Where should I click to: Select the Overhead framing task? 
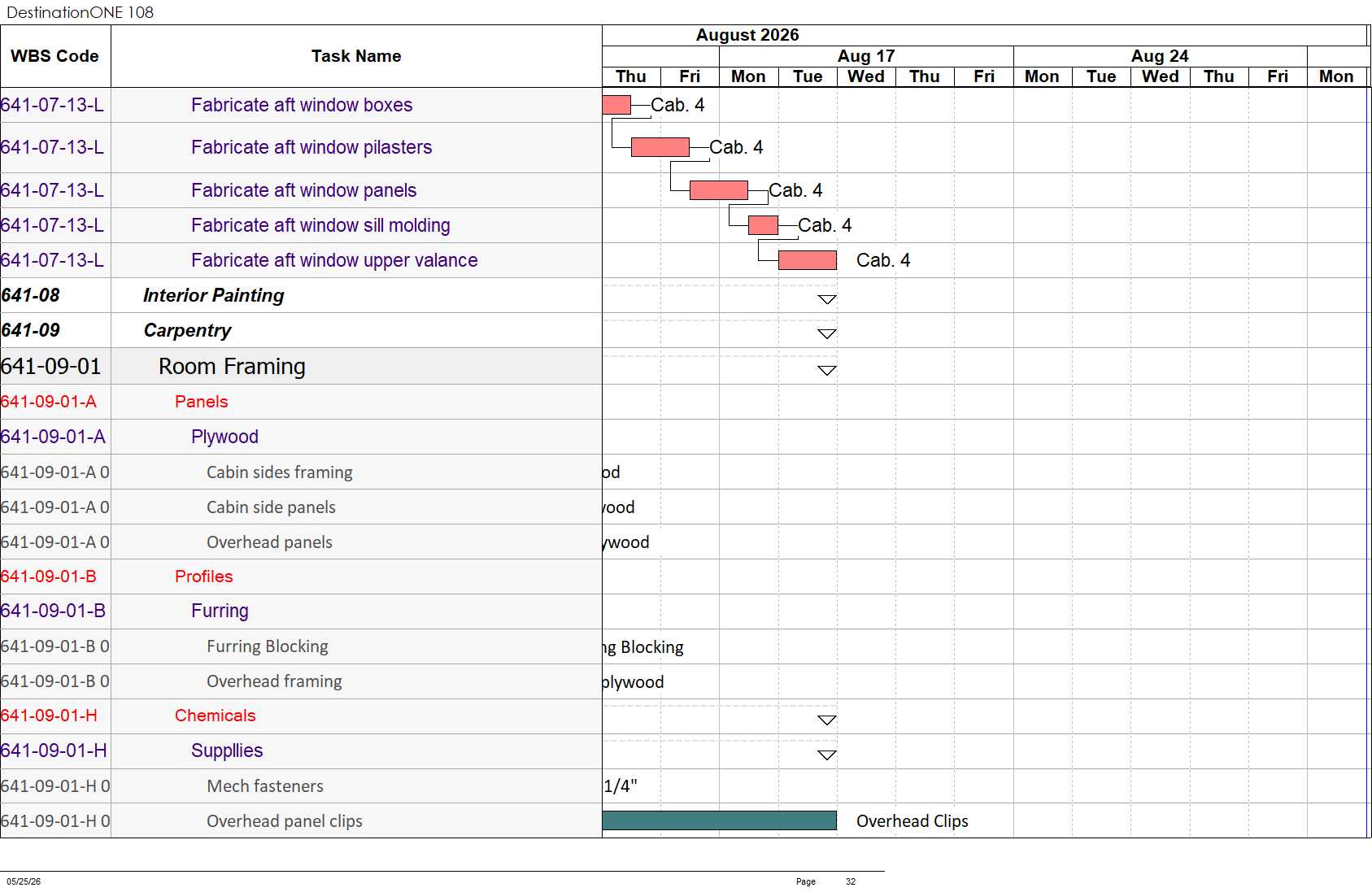coord(274,681)
